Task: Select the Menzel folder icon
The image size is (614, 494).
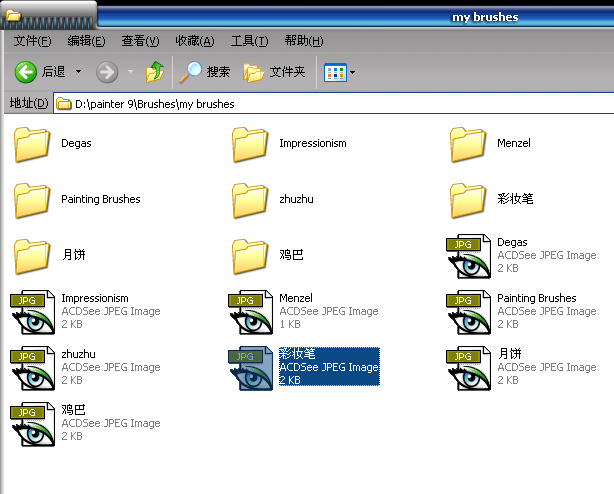Action: tap(468, 144)
